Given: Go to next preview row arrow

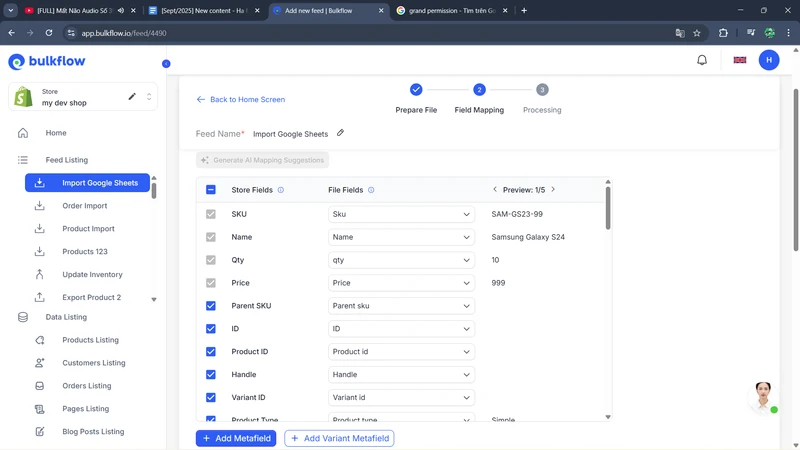Looking at the screenshot, I should coord(553,190).
